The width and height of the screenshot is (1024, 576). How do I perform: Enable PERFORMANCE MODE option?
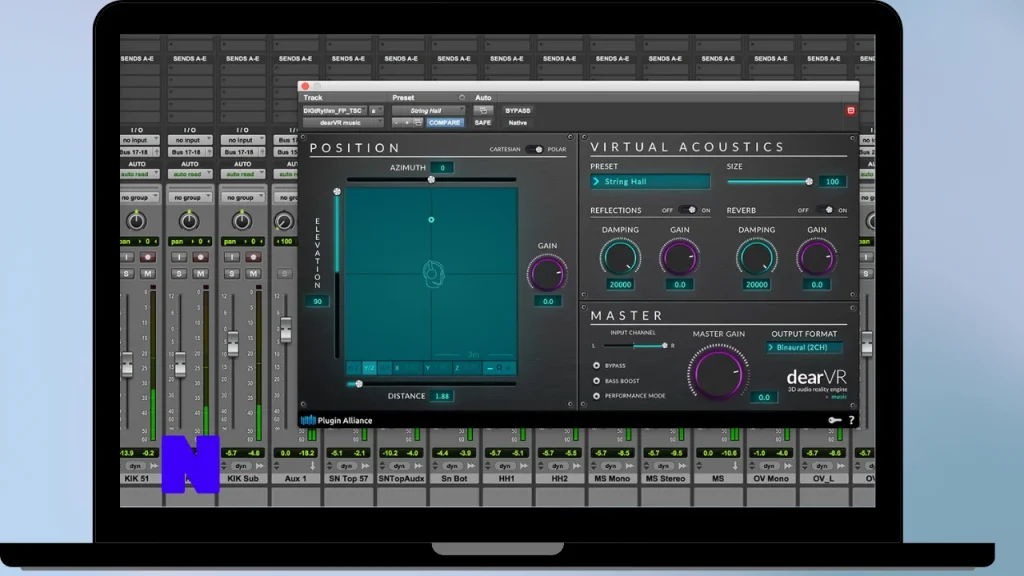596,396
